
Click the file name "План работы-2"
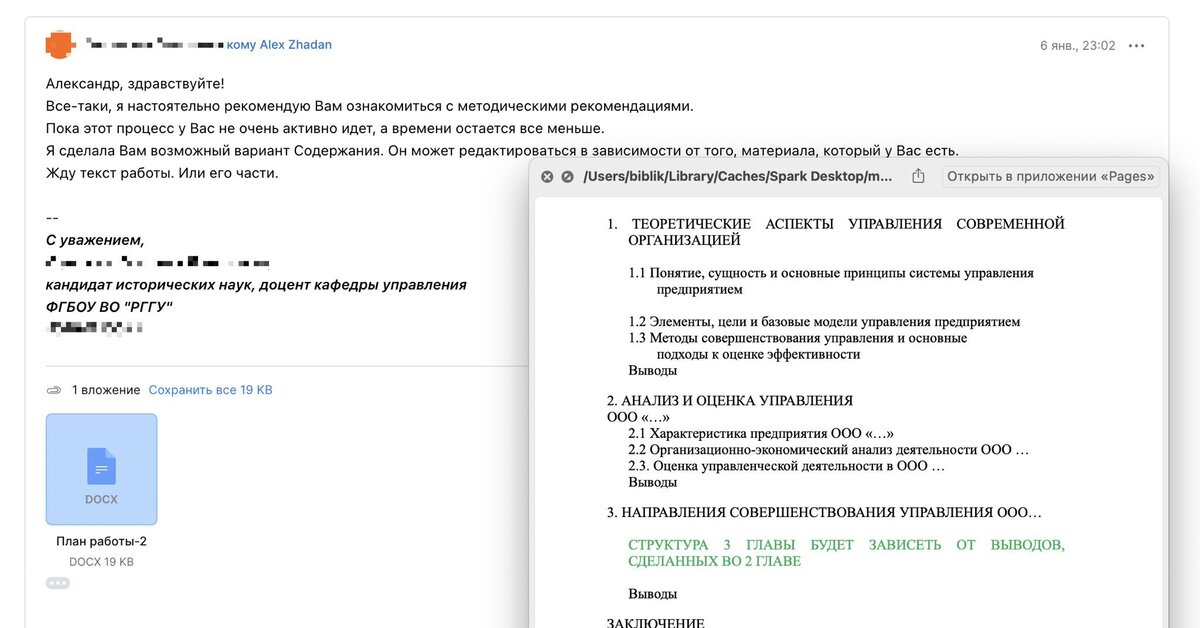tap(101, 542)
